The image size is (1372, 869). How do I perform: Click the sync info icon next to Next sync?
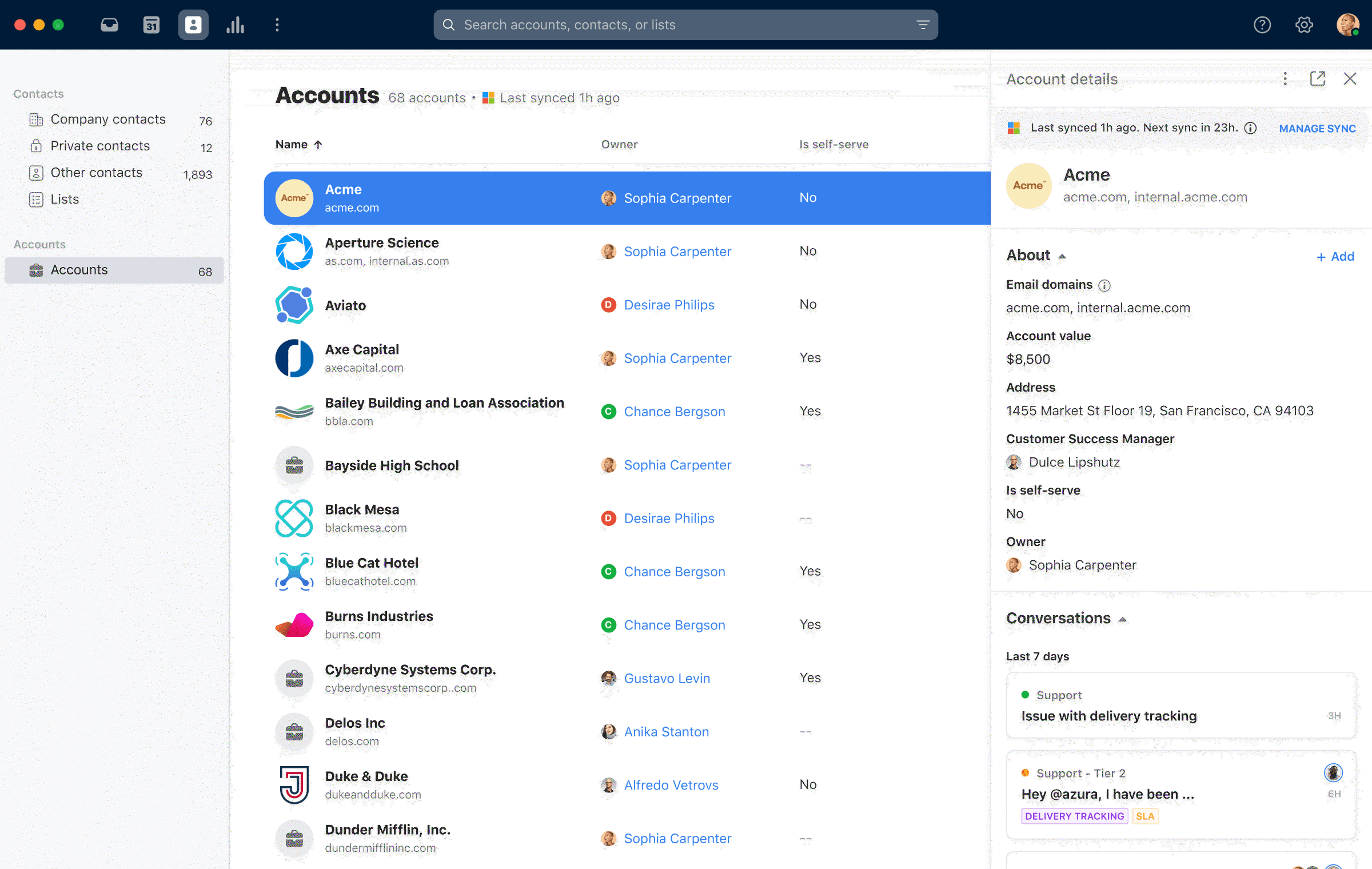click(x=1251, y=128)
